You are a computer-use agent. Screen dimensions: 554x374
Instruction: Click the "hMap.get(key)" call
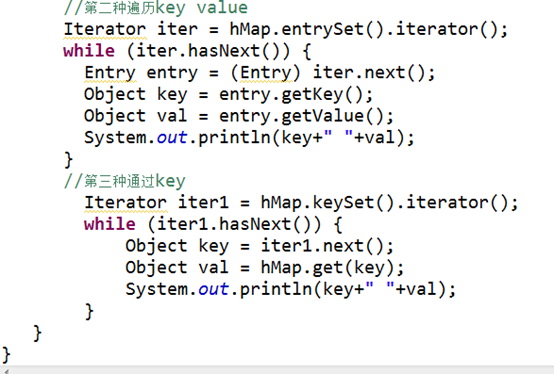pyautogui.click(x=328, y=268)
